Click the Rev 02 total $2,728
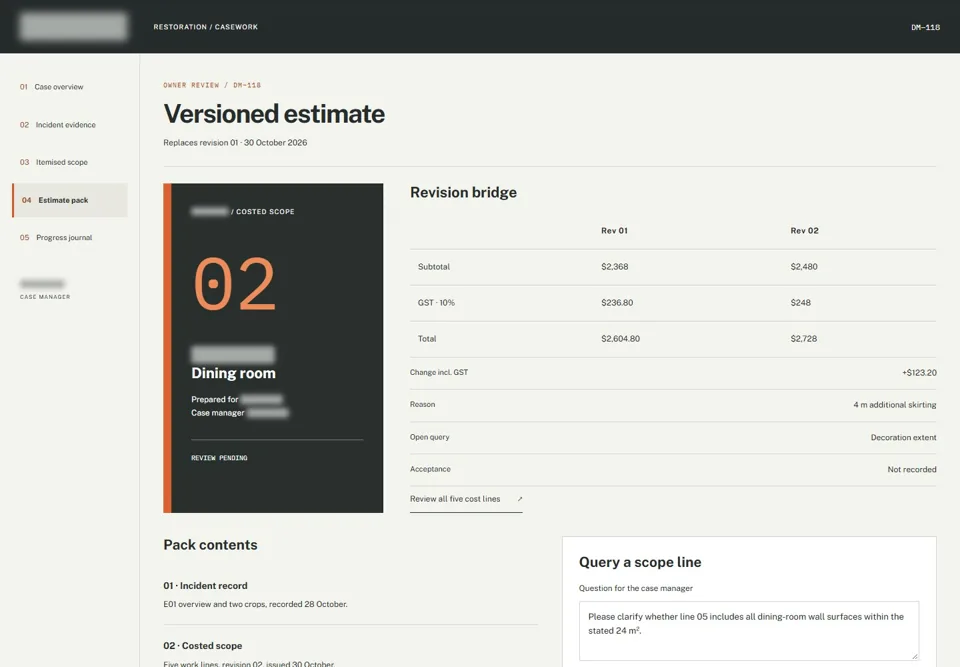Viewport: 960px width, 667px height. 803,339
